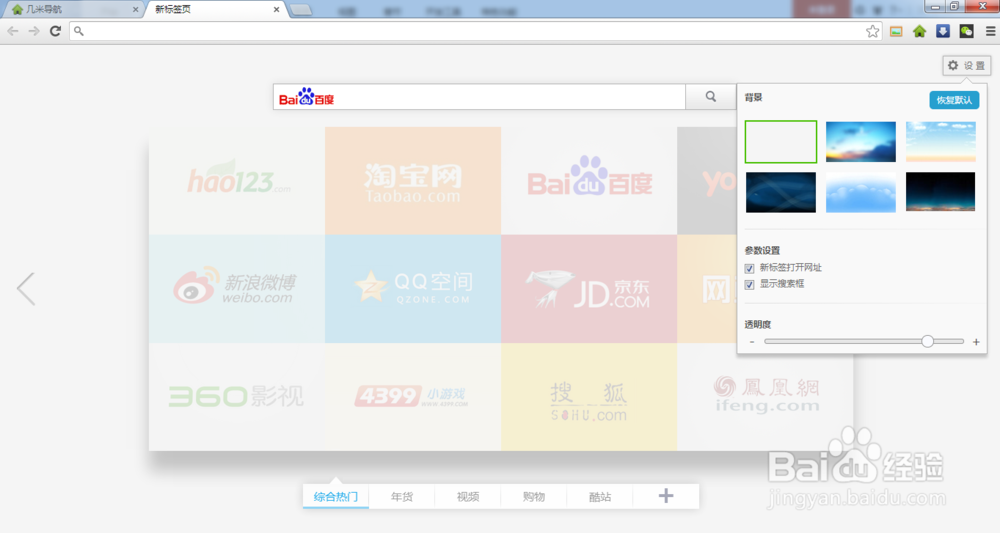Choose the sunset clouds background thumbnail
The height and width of the screenshot is (533, 1000).
tap(860, 142)
